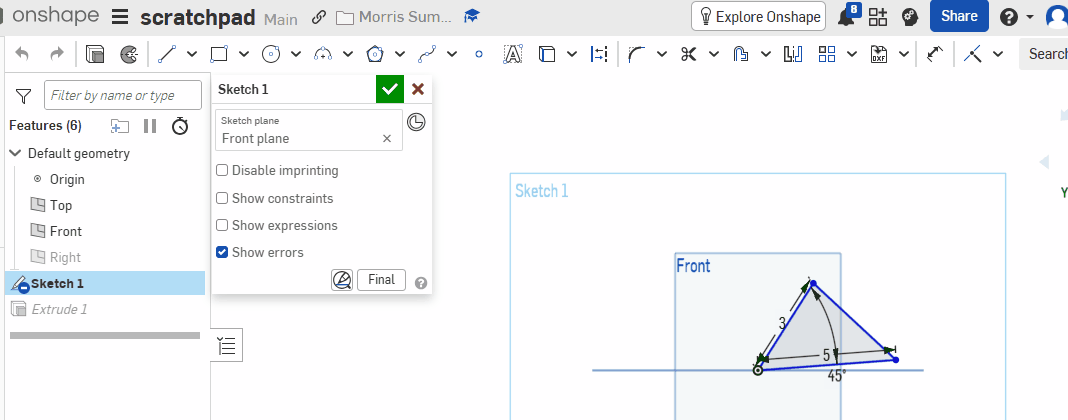Click the Final button
The height and width of the screenshot is (420, 1068).
[381, 280]
